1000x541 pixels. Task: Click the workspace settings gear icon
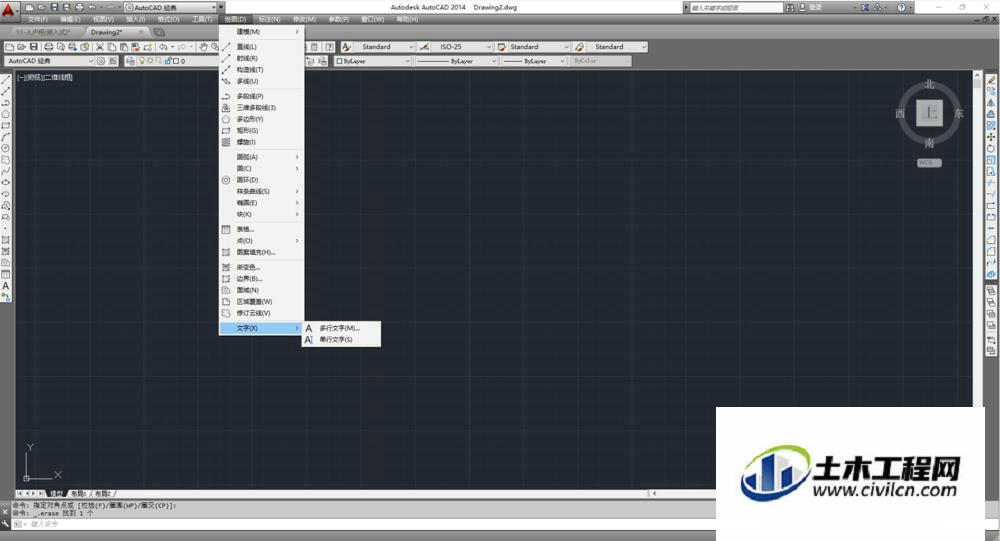101,61
